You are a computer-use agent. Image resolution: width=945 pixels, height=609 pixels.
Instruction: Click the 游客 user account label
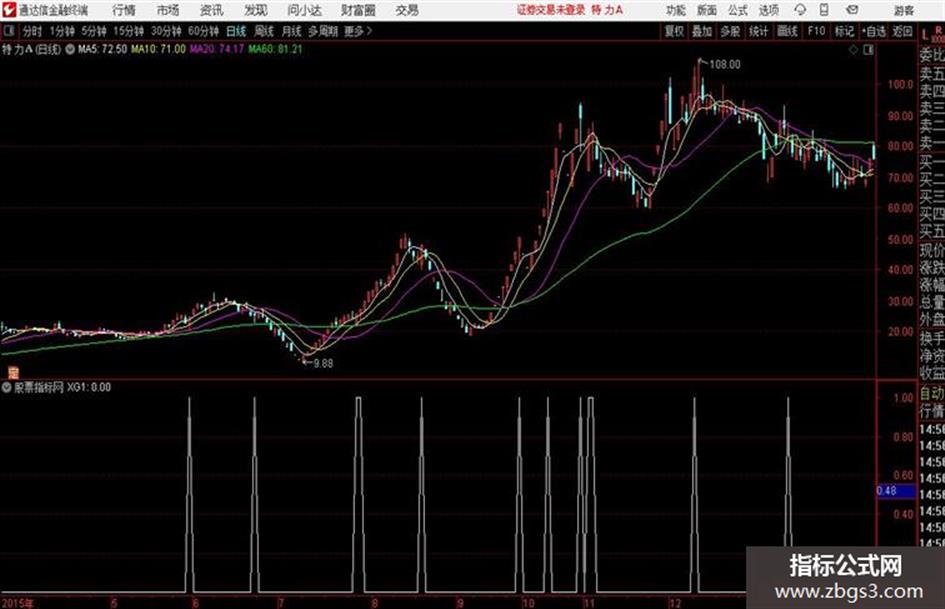click(904, 10)
